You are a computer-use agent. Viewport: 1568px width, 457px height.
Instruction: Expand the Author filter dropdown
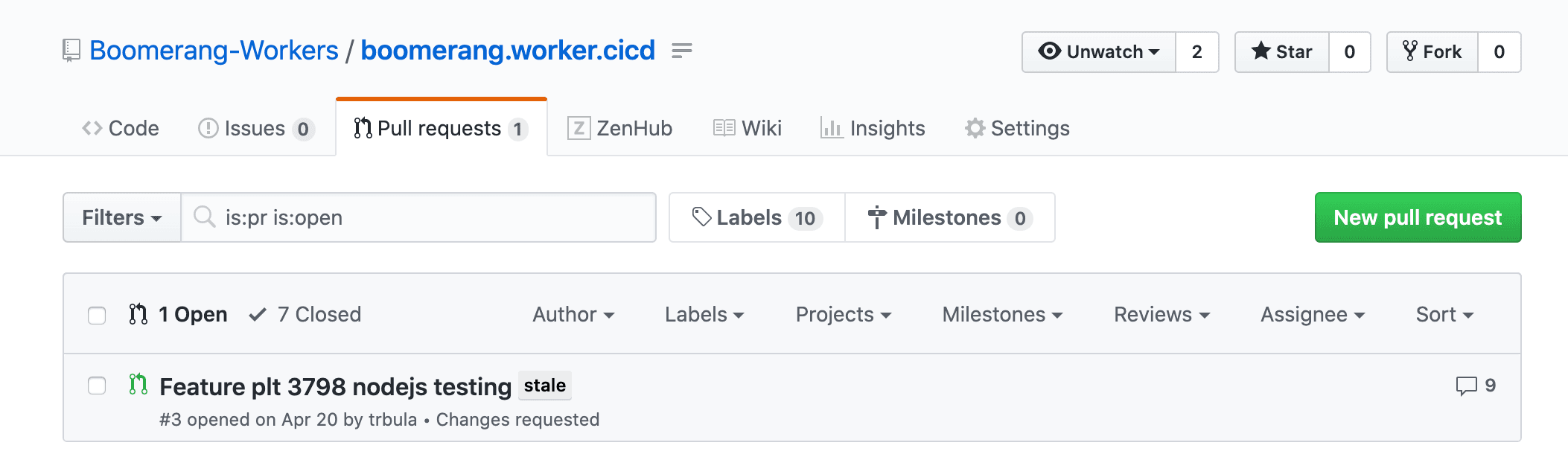click(x=573, y=315)
